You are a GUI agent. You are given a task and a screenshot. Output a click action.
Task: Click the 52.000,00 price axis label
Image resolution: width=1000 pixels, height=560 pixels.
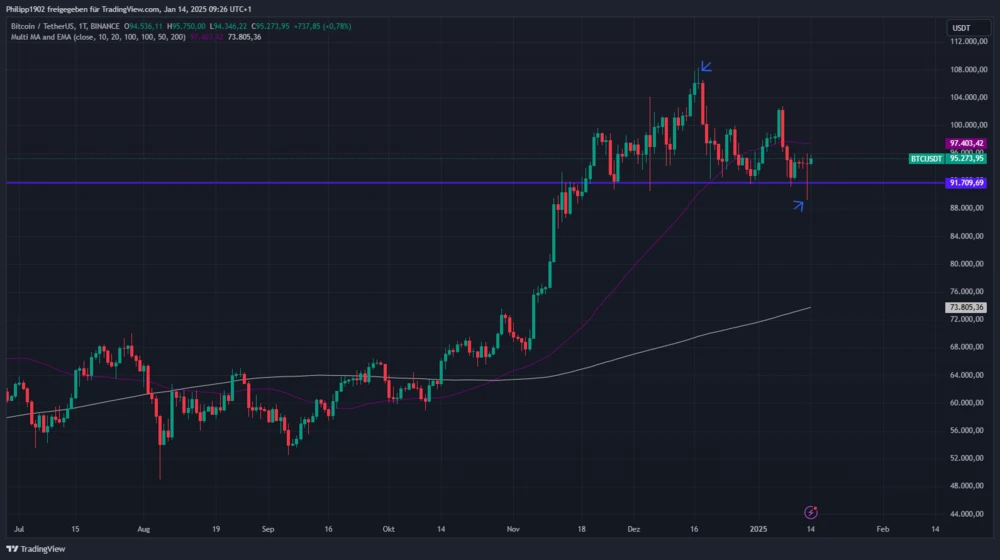pos(968,458)
